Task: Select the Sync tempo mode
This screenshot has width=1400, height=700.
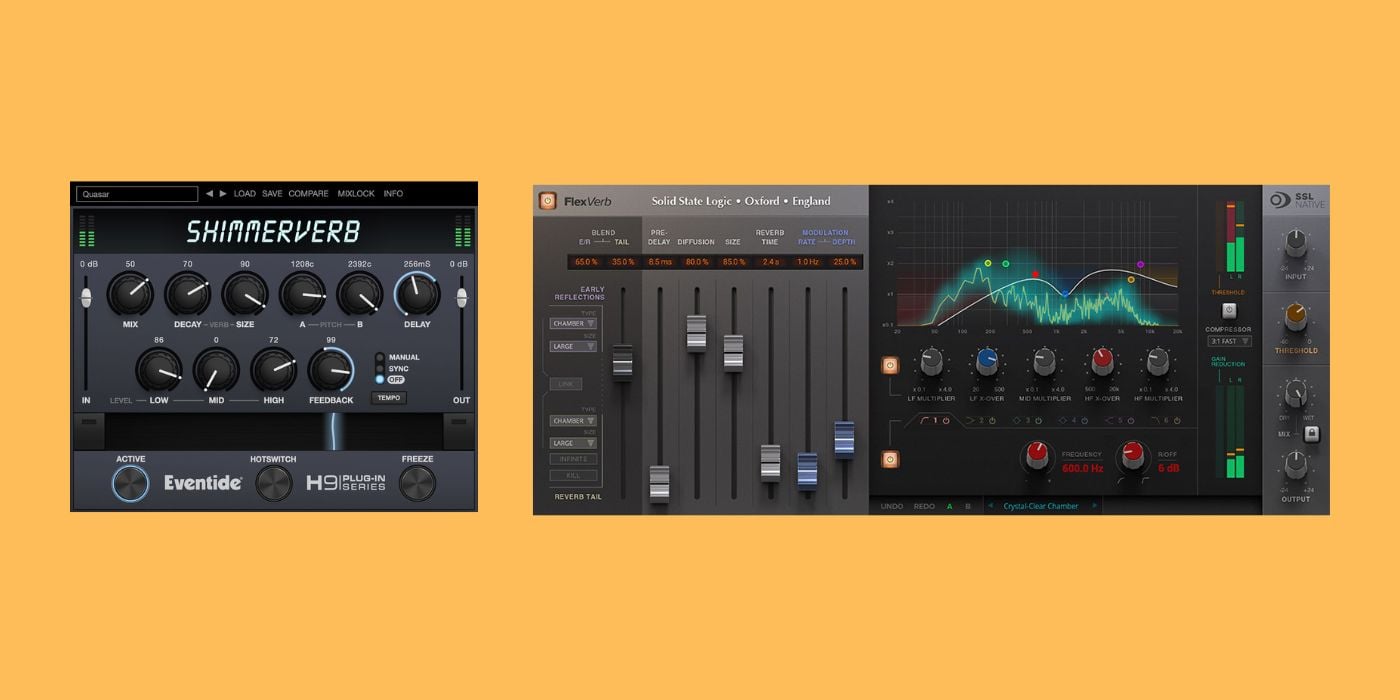Action: pyautogui.click(x=380, y=368)
